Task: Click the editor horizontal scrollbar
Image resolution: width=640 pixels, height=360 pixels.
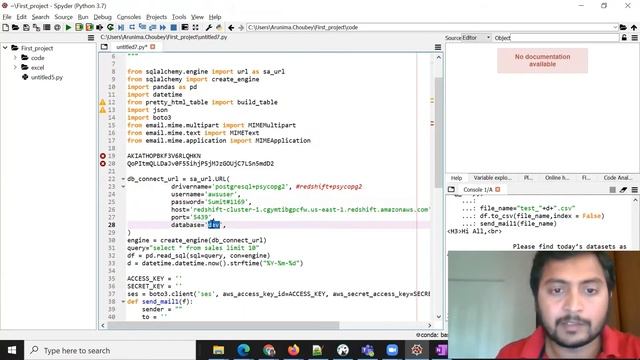Action: click(223, 325)
